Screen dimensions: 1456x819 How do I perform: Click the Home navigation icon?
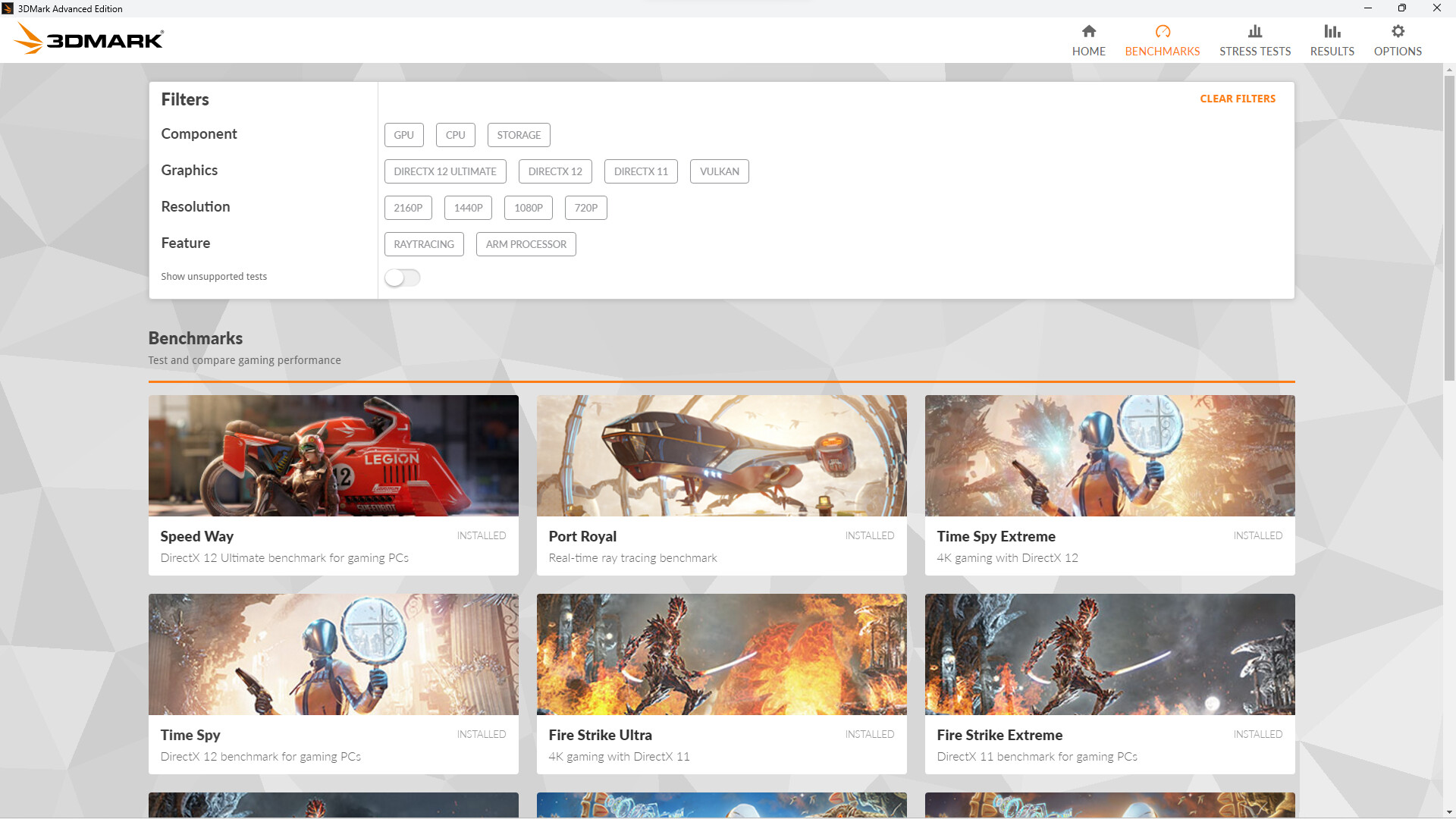coord(1088,31)
